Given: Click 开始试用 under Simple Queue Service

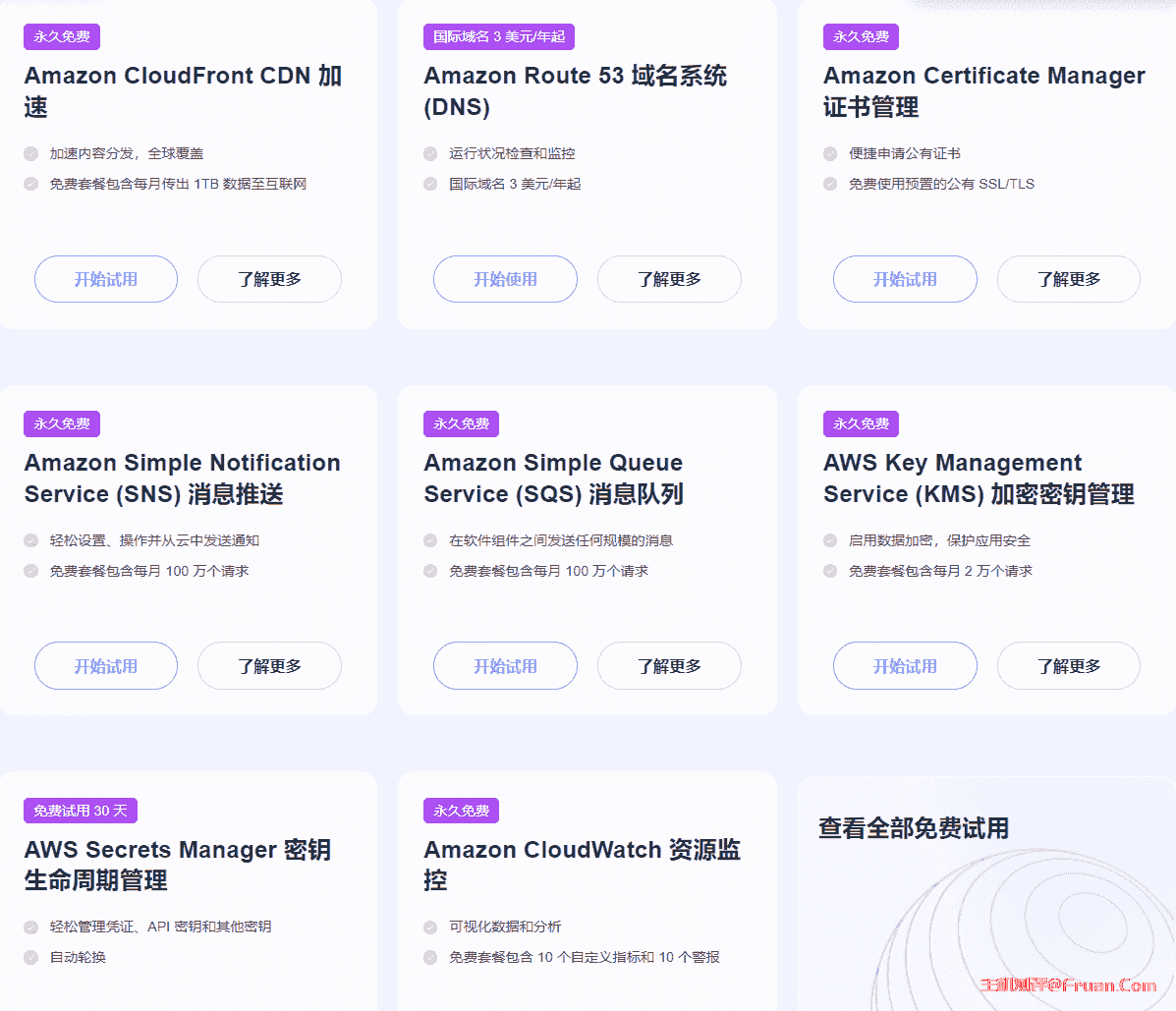Looking at the screenshot, I should [506, 666].
